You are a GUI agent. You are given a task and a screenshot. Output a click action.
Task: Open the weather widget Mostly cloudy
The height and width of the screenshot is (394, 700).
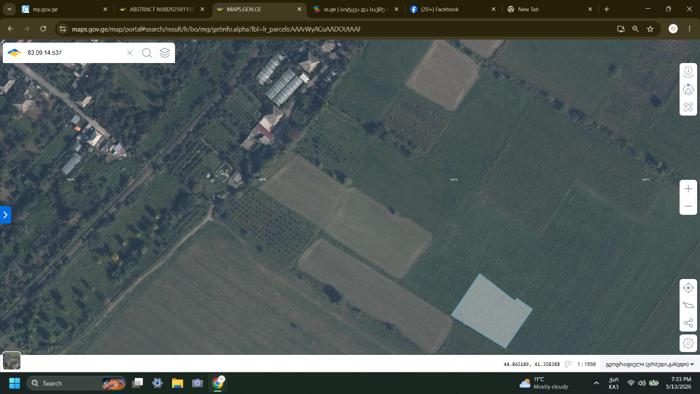tap(544, 383)
